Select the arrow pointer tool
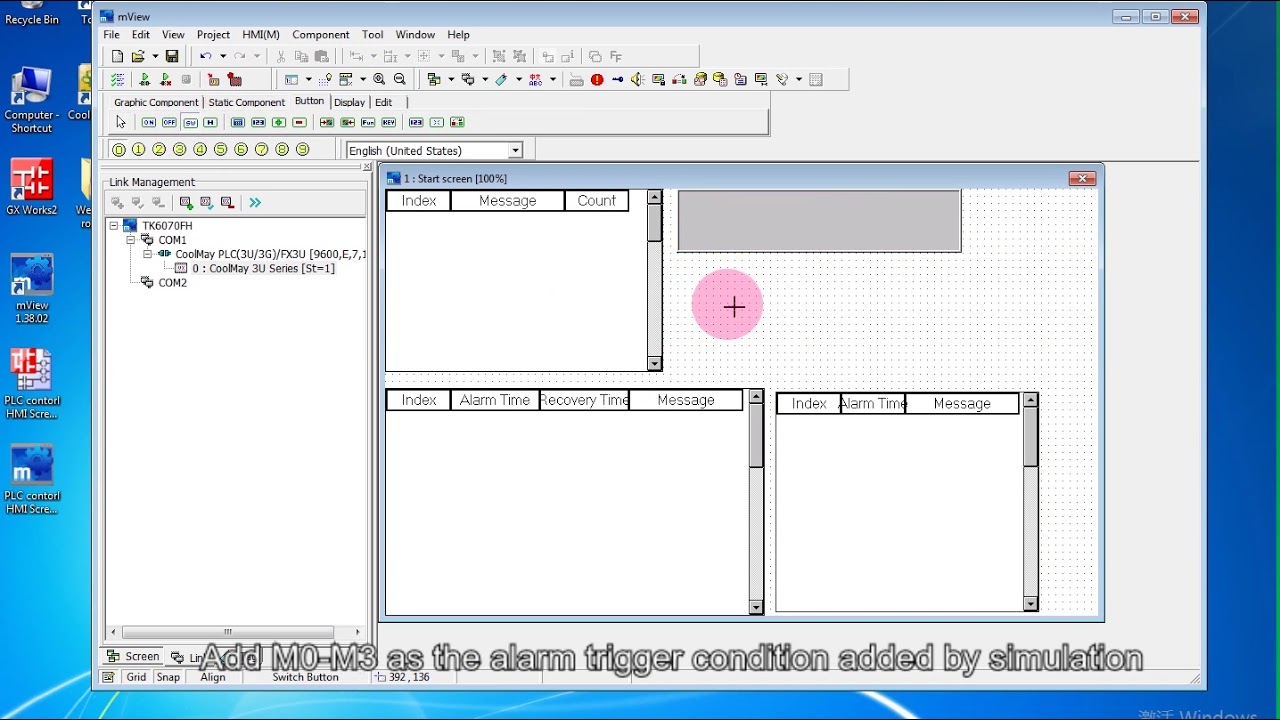 tap(121, 122)
